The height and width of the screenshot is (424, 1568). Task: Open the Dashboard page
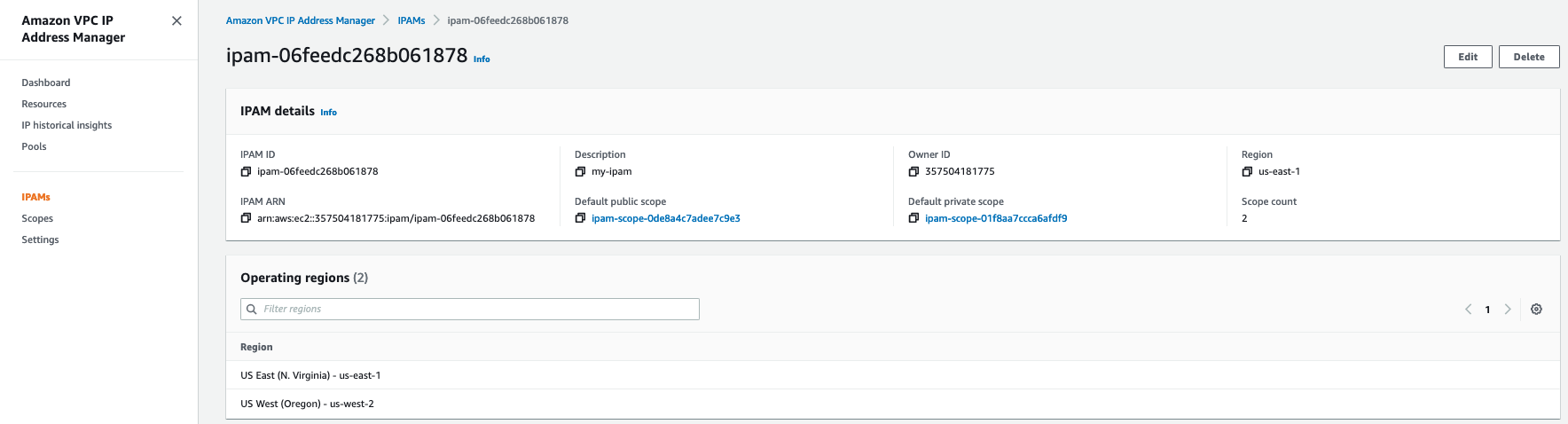coord(46,83)
